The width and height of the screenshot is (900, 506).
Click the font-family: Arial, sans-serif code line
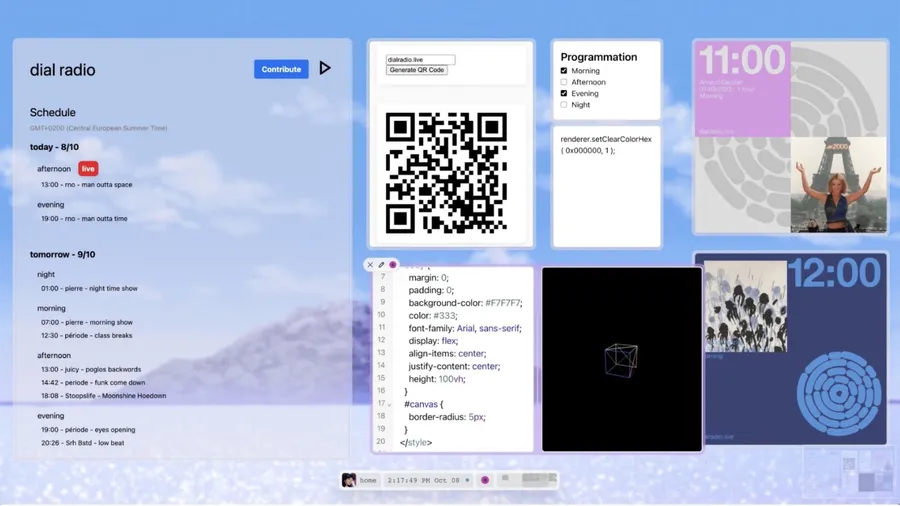[x=465, y=328]
